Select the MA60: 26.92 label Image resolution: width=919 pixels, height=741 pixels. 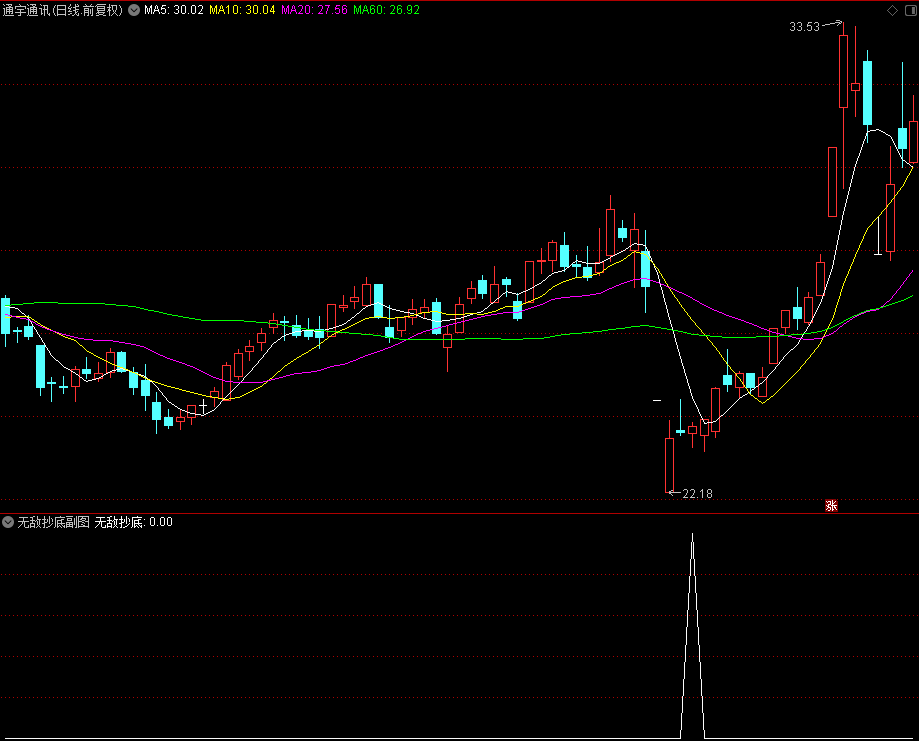[x=386, y=10]
